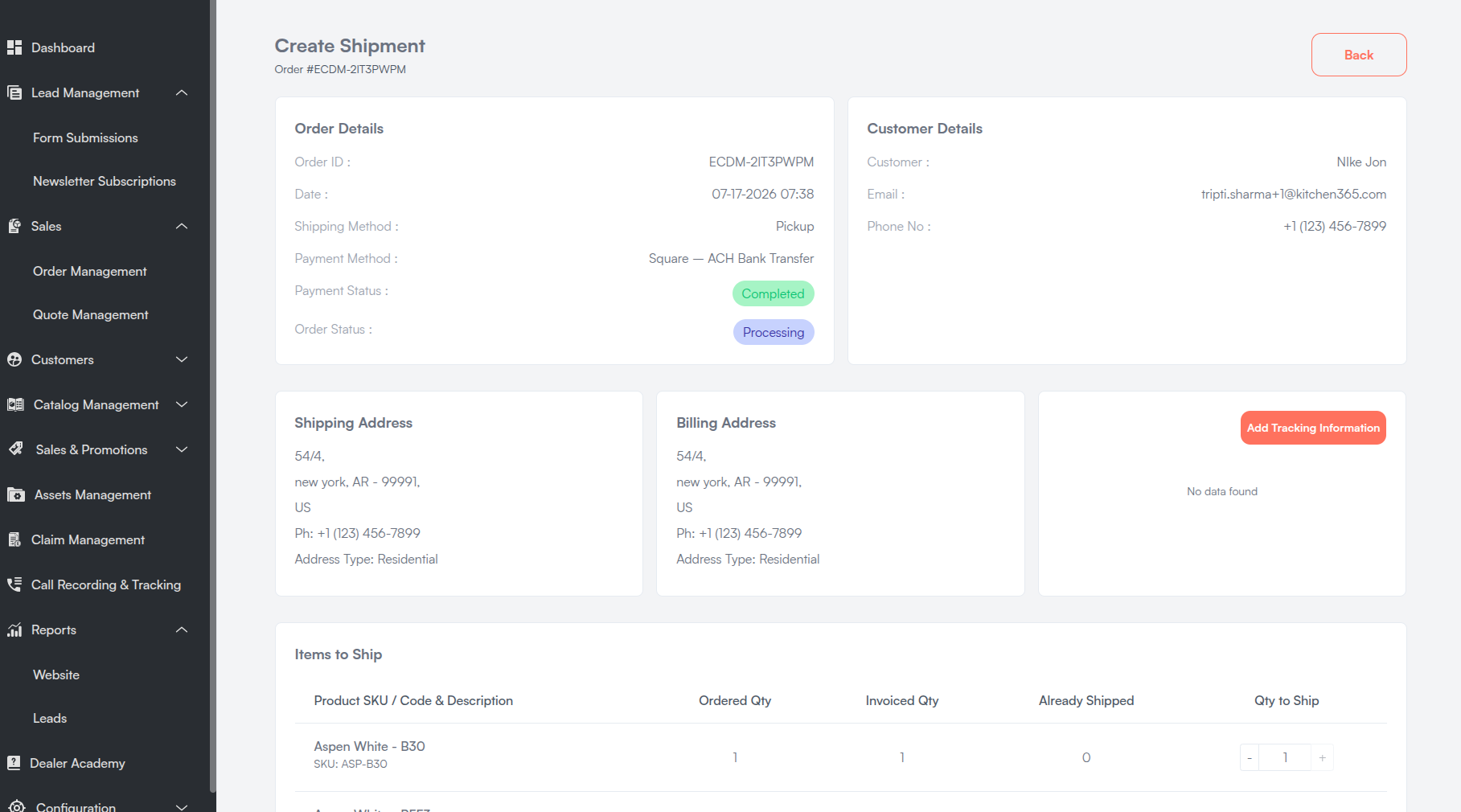Click order ID value ECDM-2IT3PWPM

tap(761, 162)
